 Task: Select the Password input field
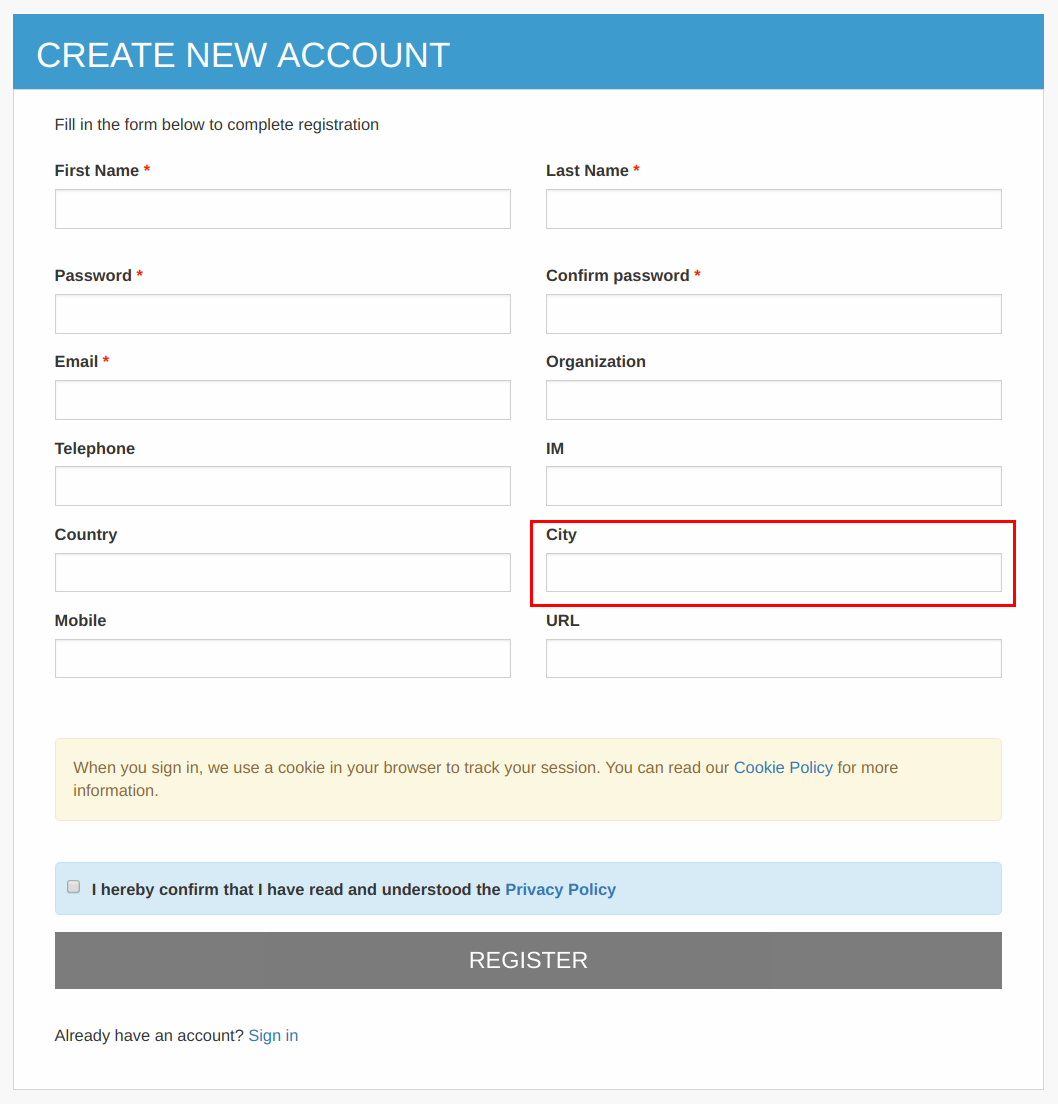[x=282, y=313]
